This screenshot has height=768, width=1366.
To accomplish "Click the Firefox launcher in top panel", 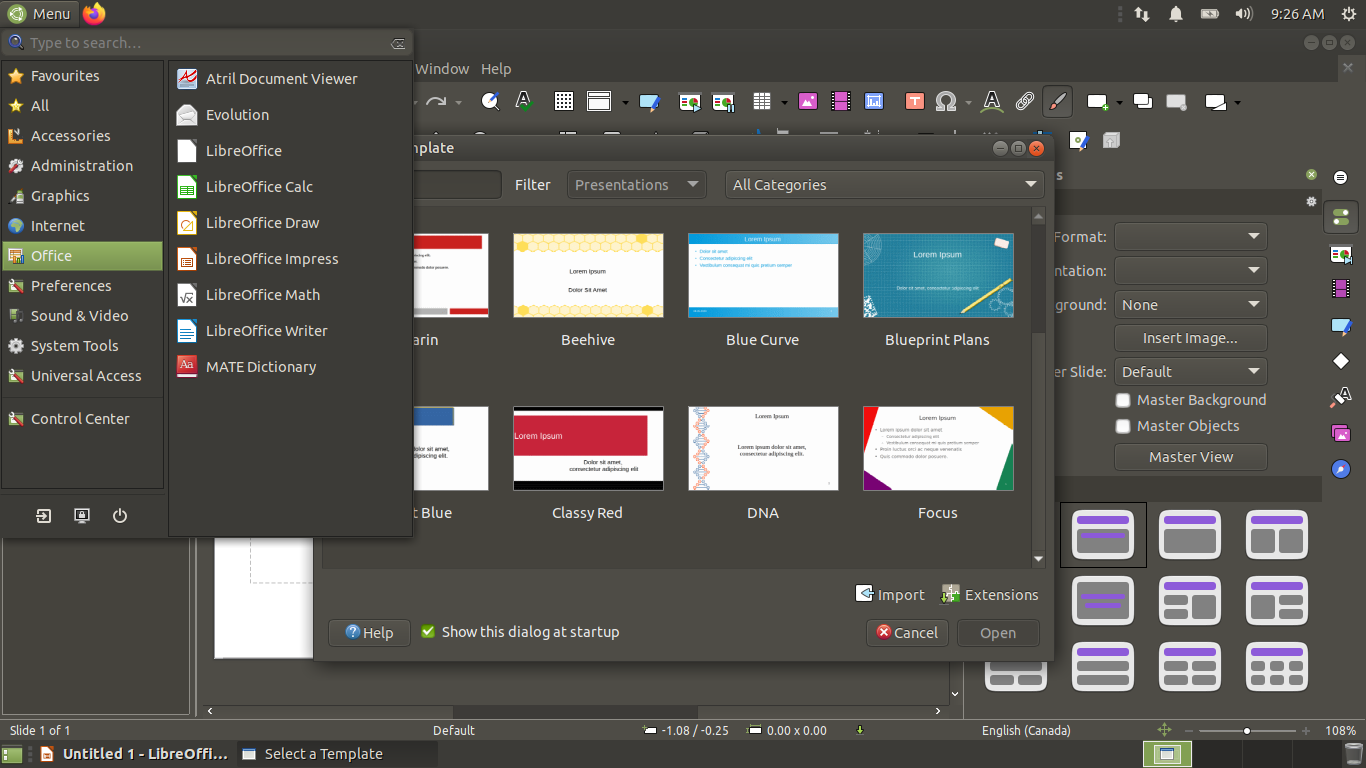I will [94, 14].
